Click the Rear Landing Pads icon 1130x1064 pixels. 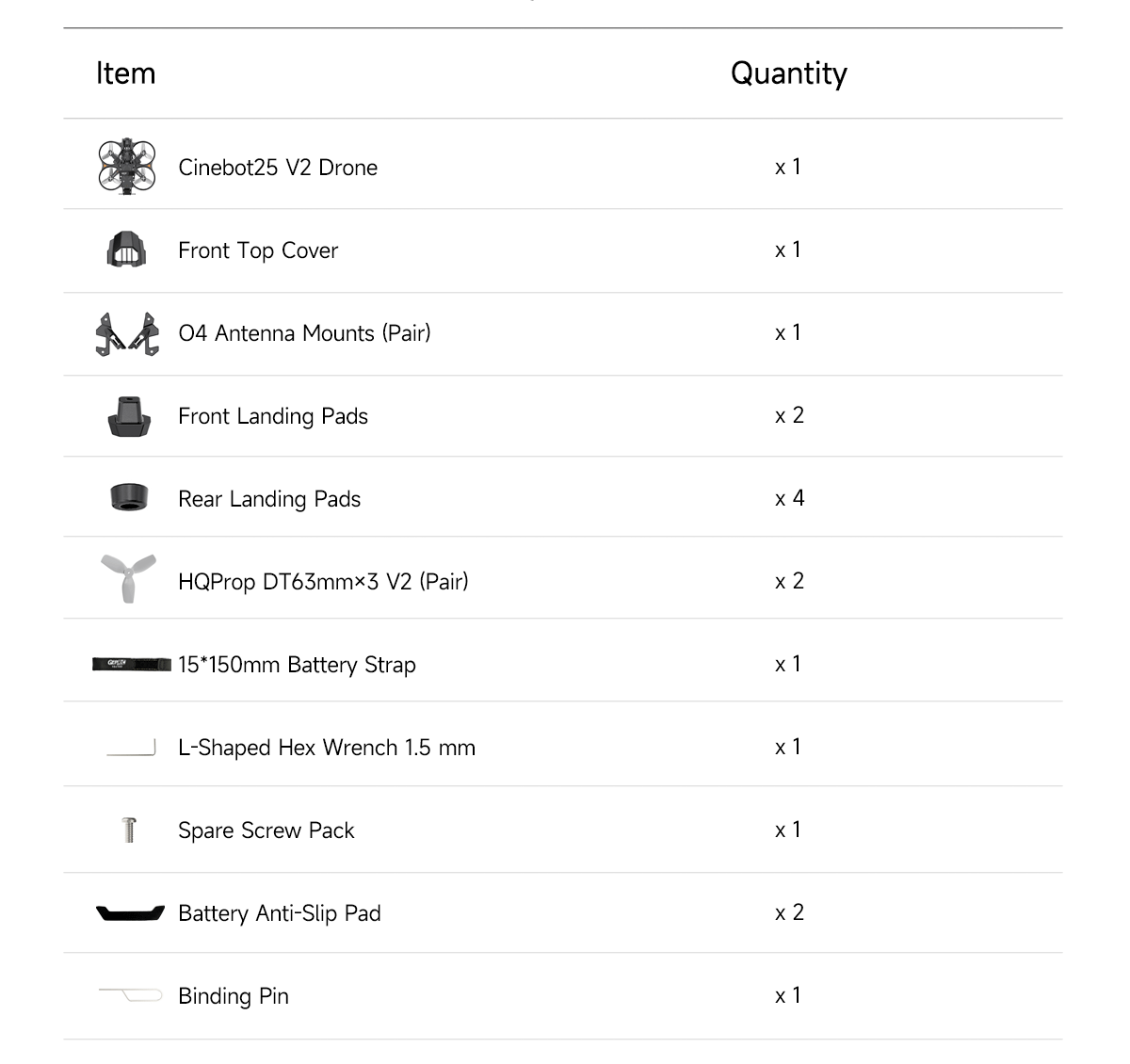(x=129, y=497)
